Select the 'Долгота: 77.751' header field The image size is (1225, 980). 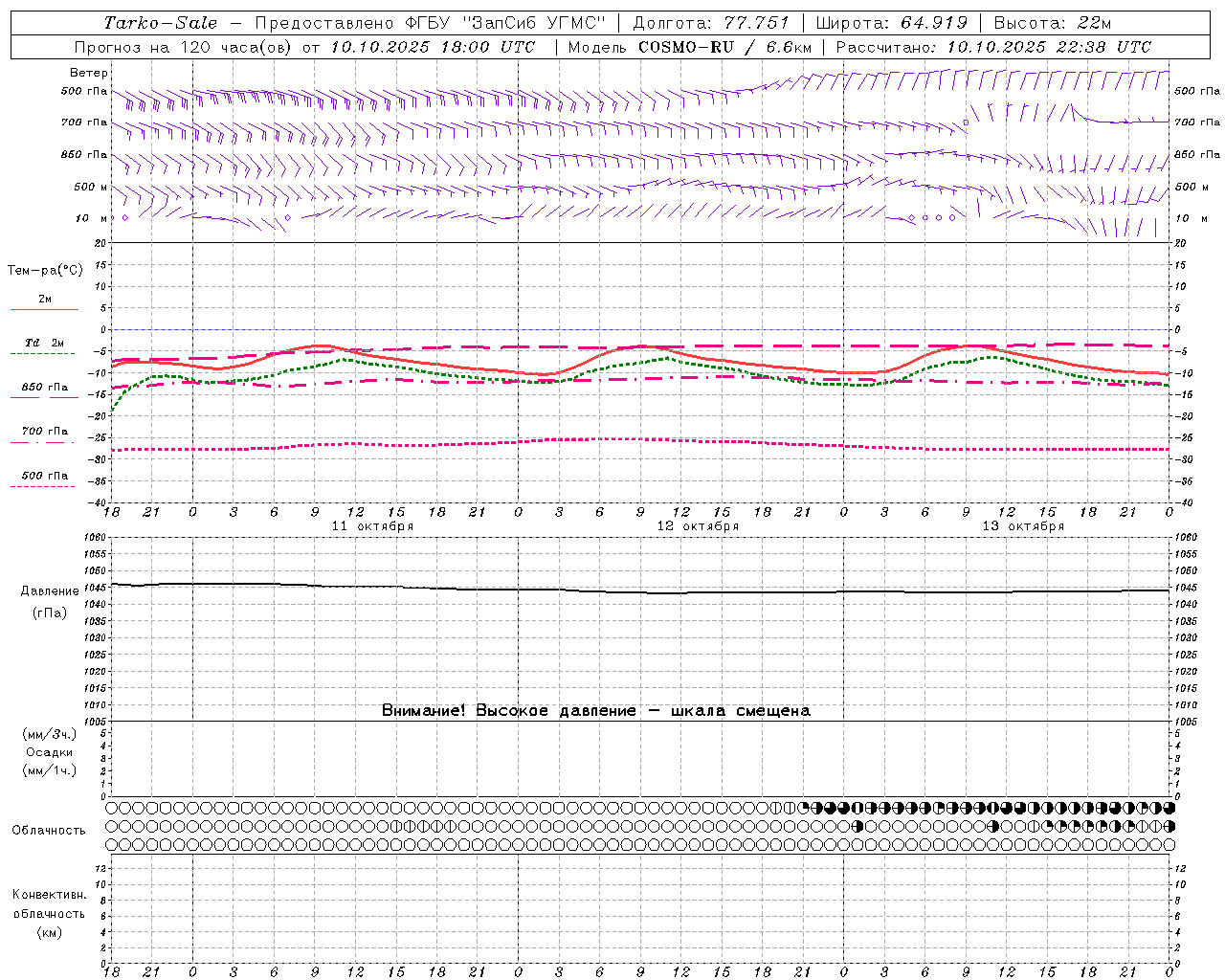[711, 23]
